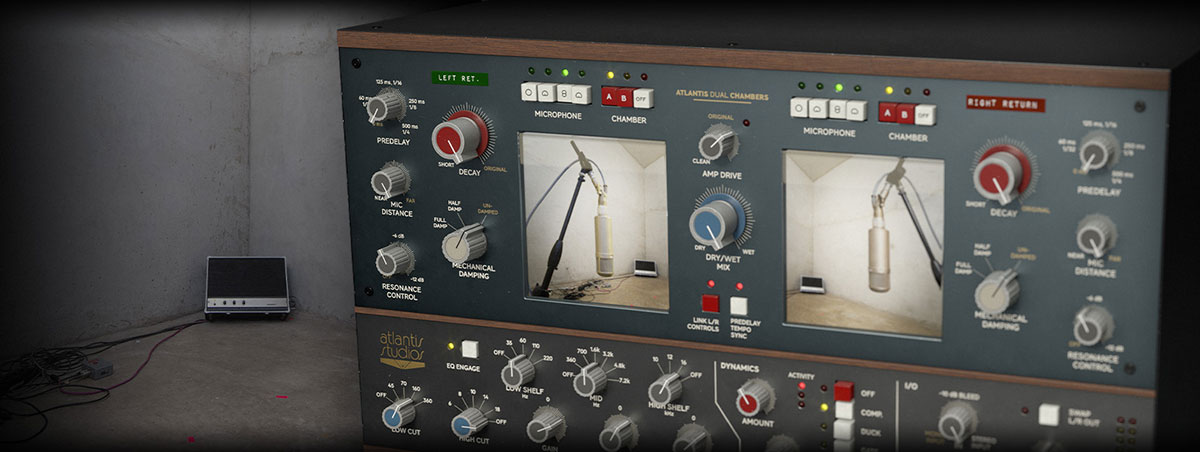Click the left channel Resonance Control knob
The width and height of the screenshot is (1200, 452).
[394, 259]
